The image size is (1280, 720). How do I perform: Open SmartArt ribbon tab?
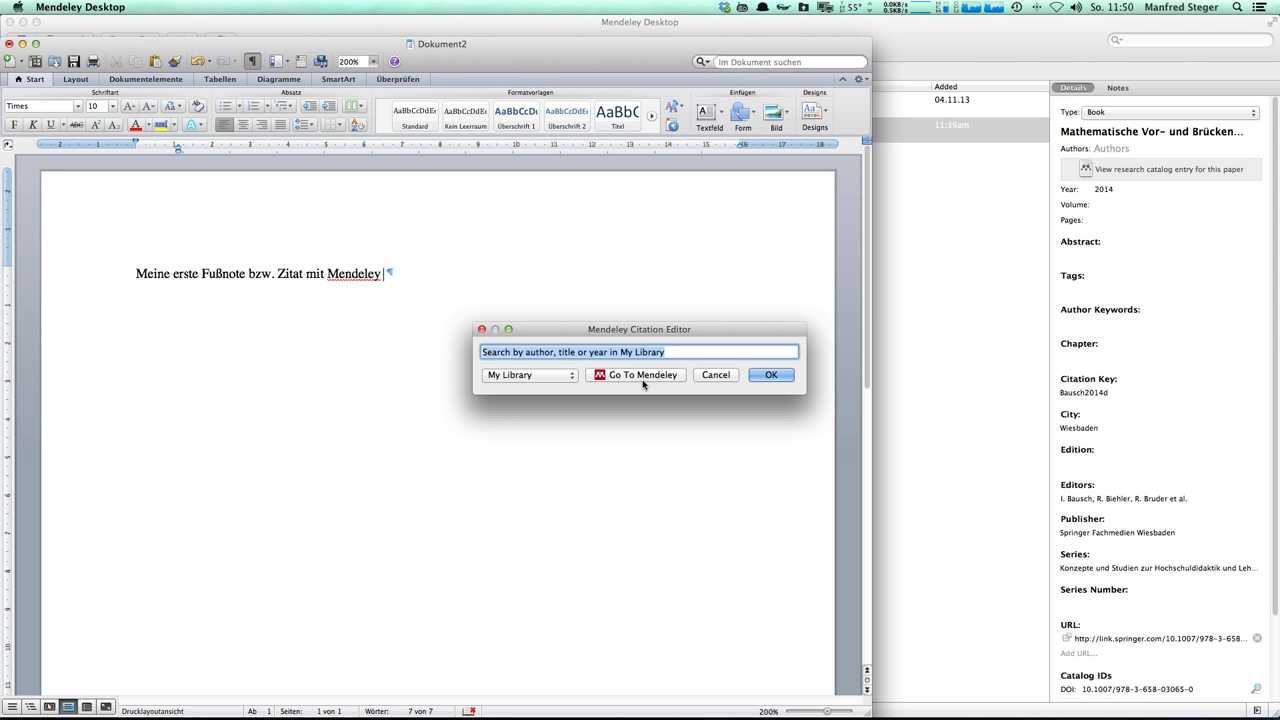(x=338, y=79)
